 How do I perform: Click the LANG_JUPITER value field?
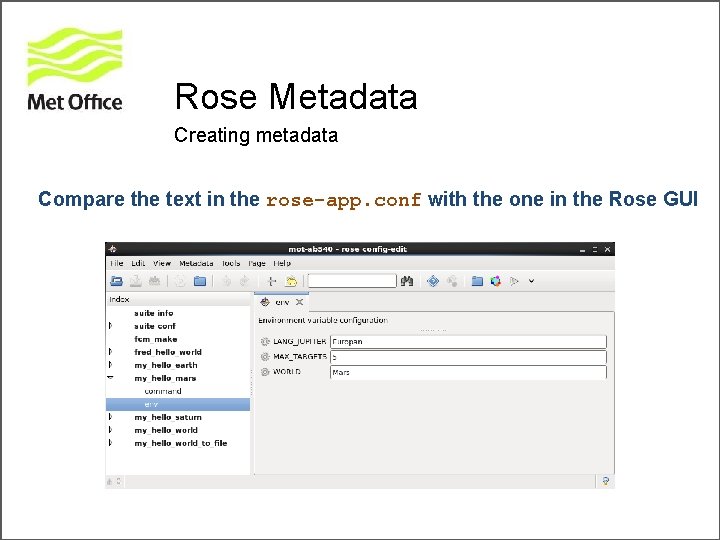(x=468, y=342)
